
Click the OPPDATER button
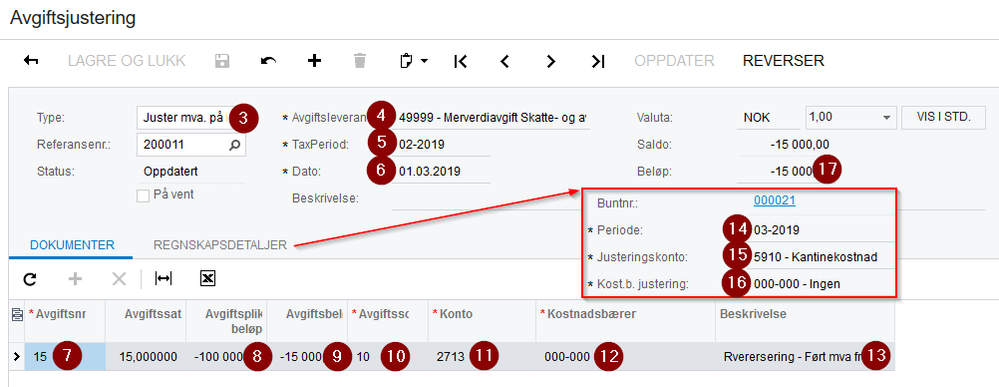click(674, 61)
